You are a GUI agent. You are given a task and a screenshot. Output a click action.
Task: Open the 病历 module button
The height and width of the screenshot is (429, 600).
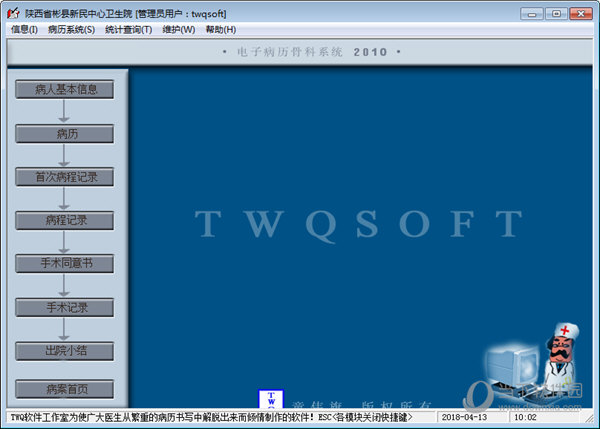coord(65,134)
